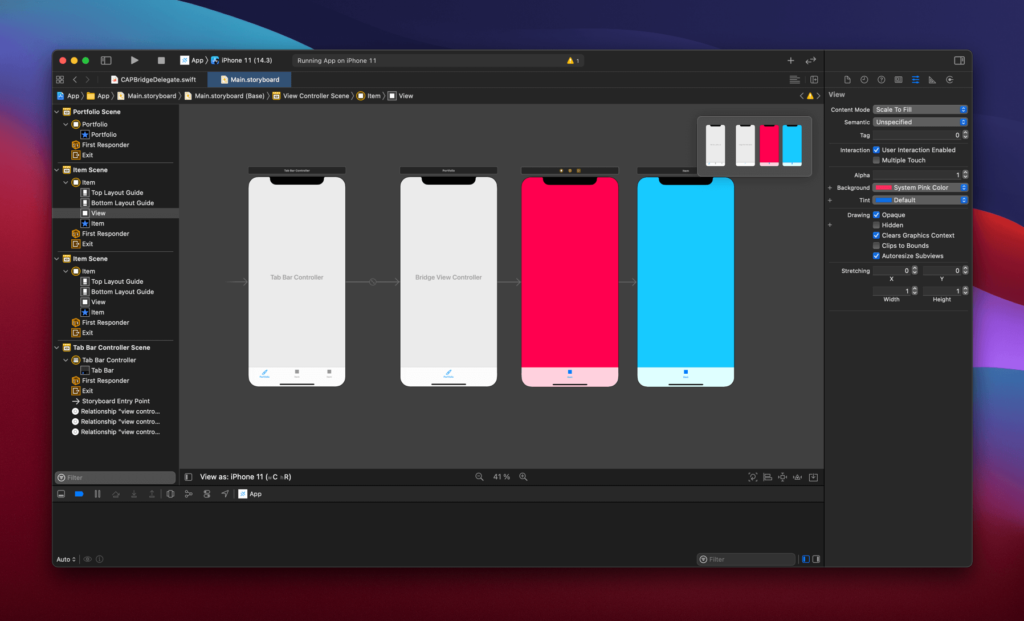Screen dimensions: 1024x621
Task: Click the Run (play) button in toolbar
Action: coord(134,61)
